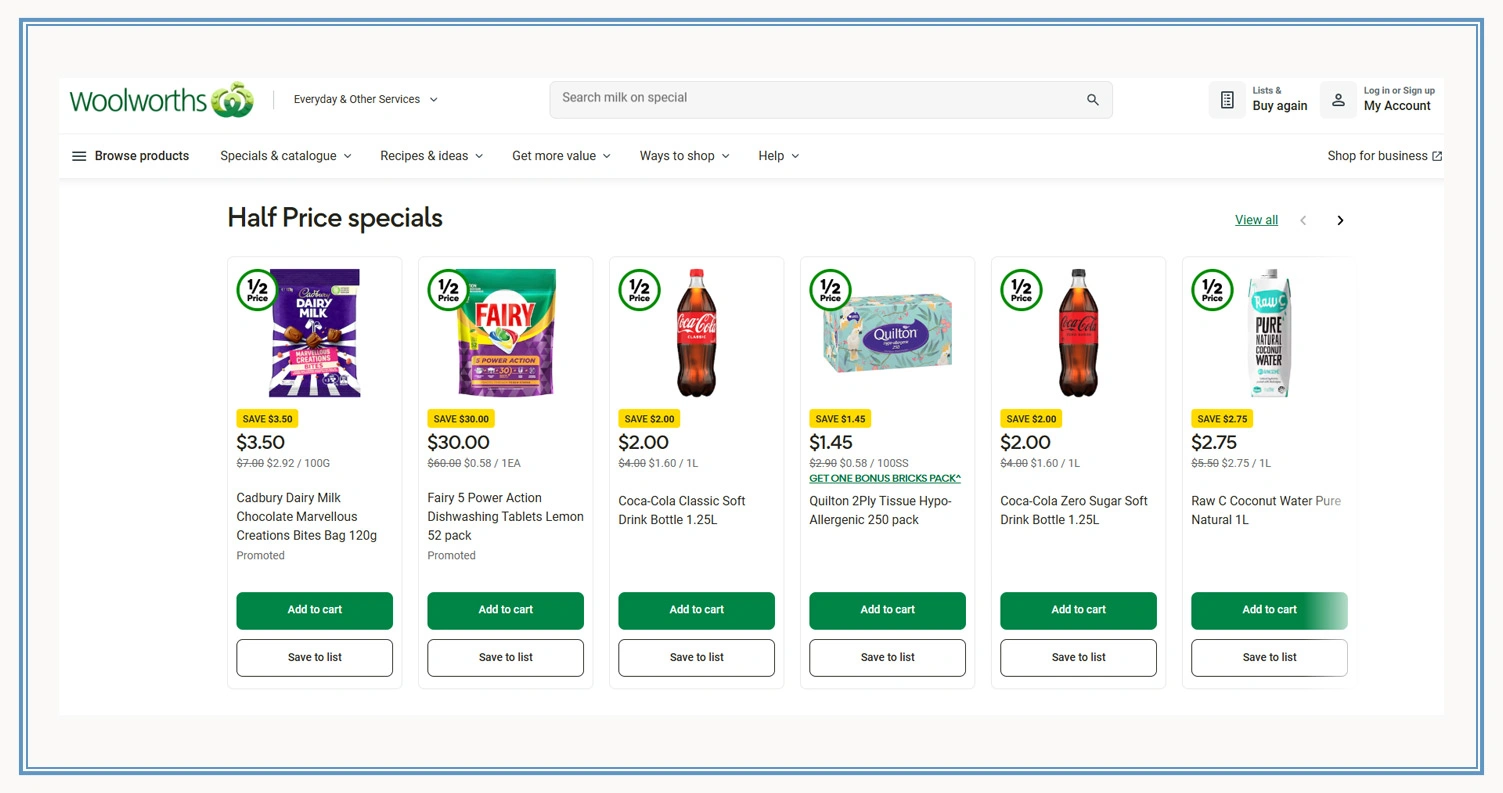Advance the carousel with the right arrow
This screenshot has width=1503, height=793.
pyautogui.click(x=1340, y=220)
